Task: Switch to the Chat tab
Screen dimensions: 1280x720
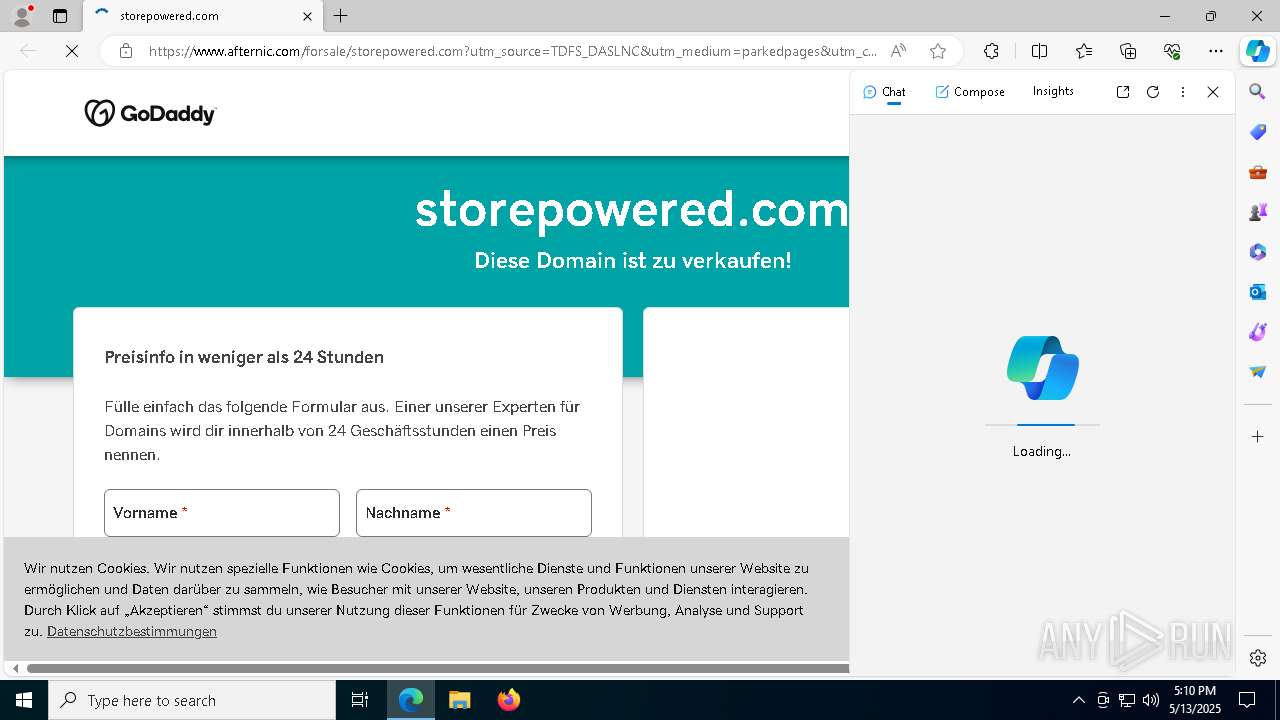Action: (884, 92)
